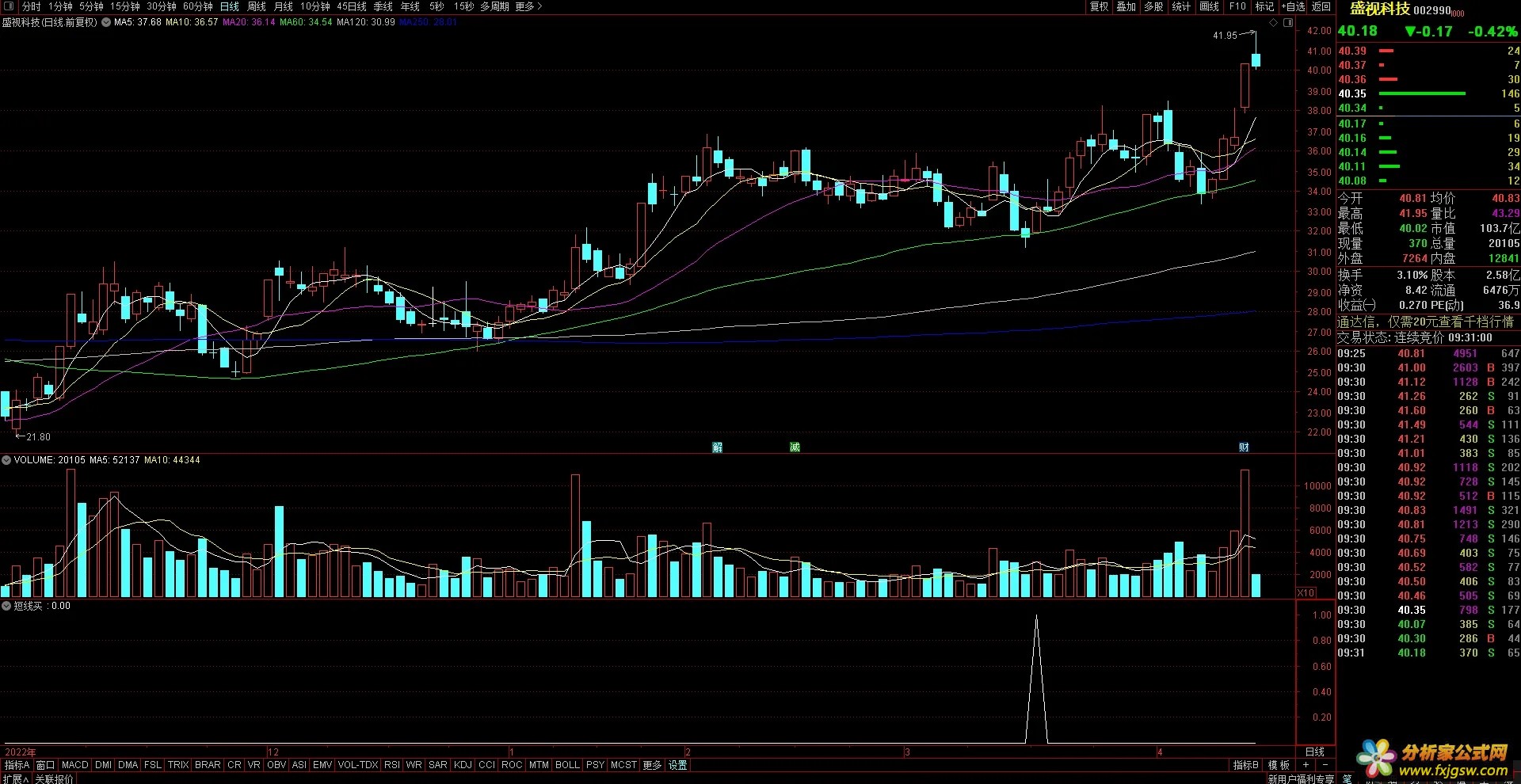Open indicator 设置 settings
Image resolution: width=1521 pixels, height=784 pixels.
click(678, 765)
